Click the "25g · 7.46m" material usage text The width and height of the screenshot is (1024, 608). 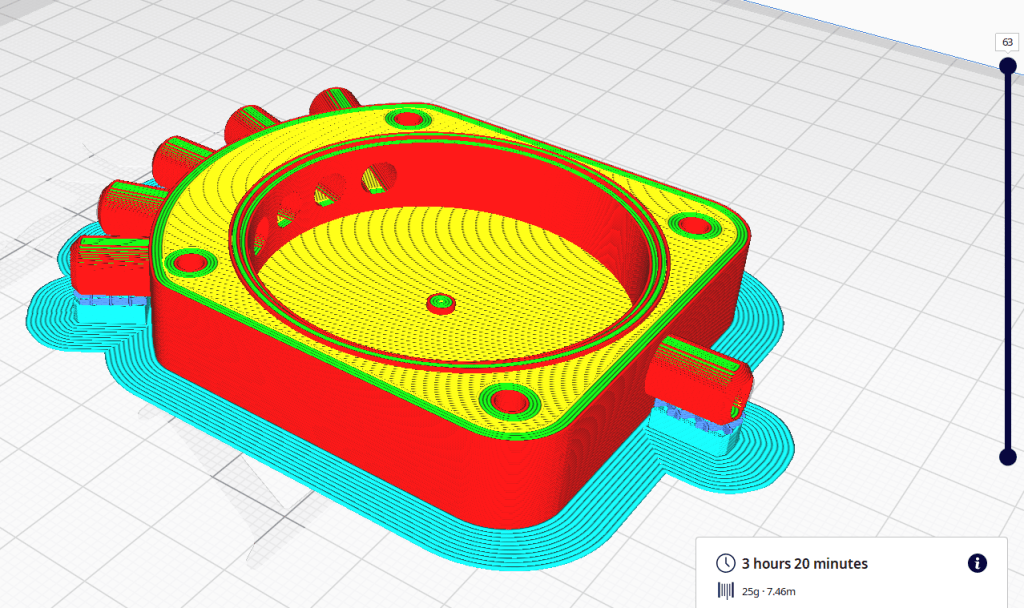pyautogui.click(x=769, y=592)
